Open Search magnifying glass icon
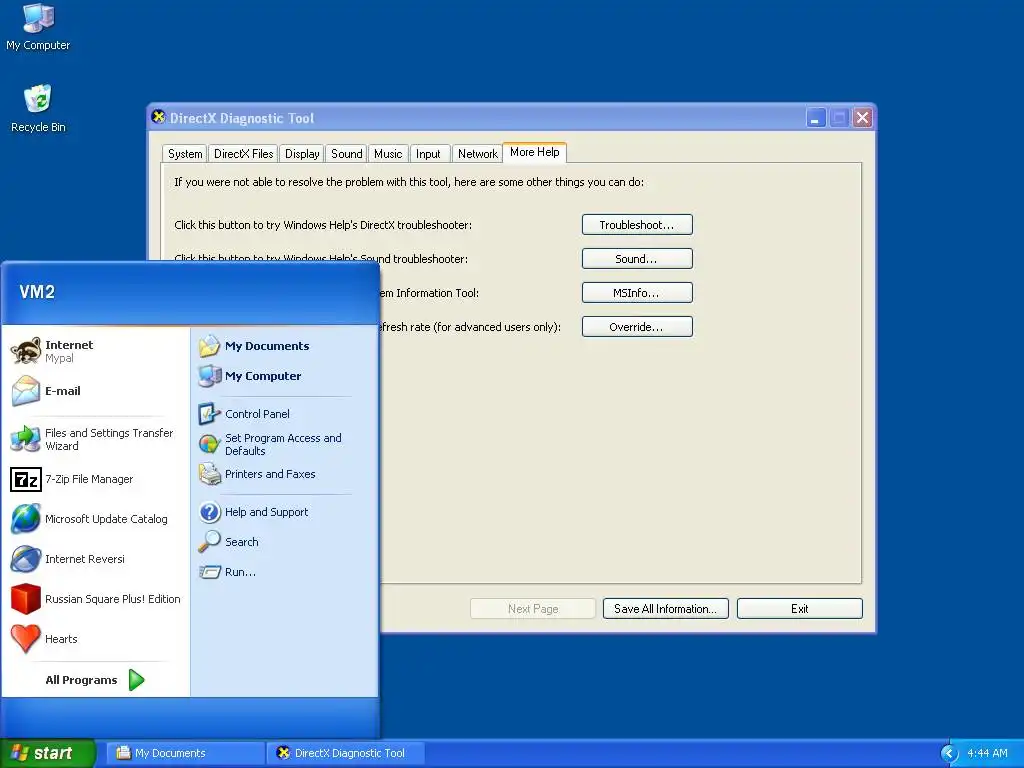 pos(210,541)
